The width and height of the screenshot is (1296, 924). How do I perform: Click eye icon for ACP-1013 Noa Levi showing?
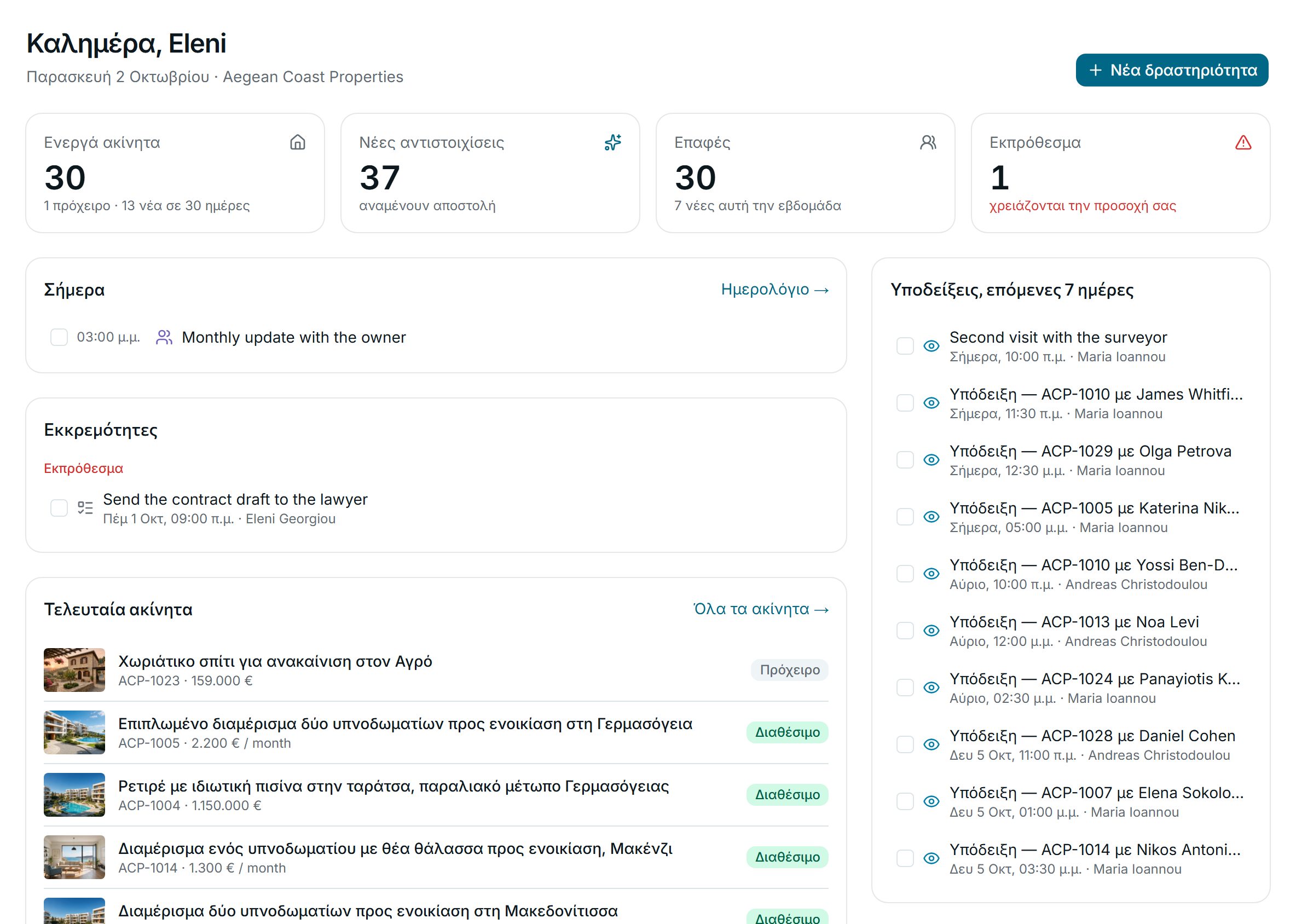[931, 631]
